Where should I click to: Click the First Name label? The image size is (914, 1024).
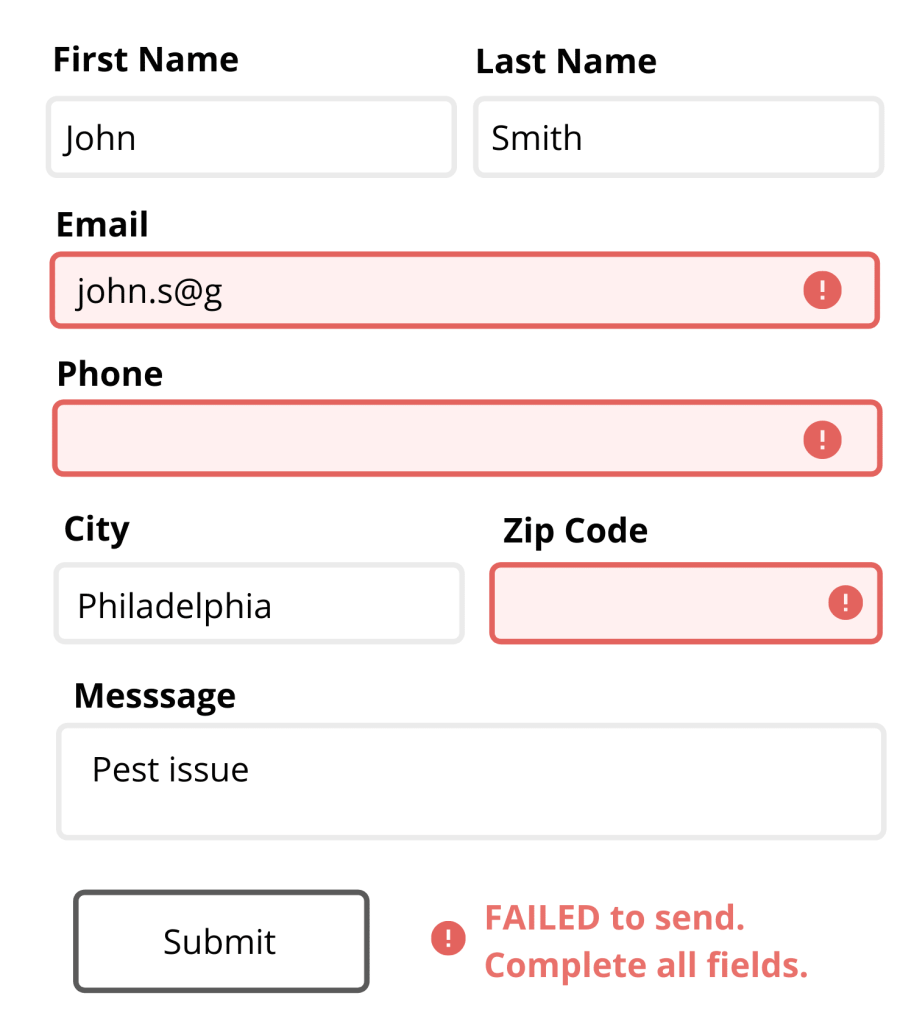click(x=146, y=60)
